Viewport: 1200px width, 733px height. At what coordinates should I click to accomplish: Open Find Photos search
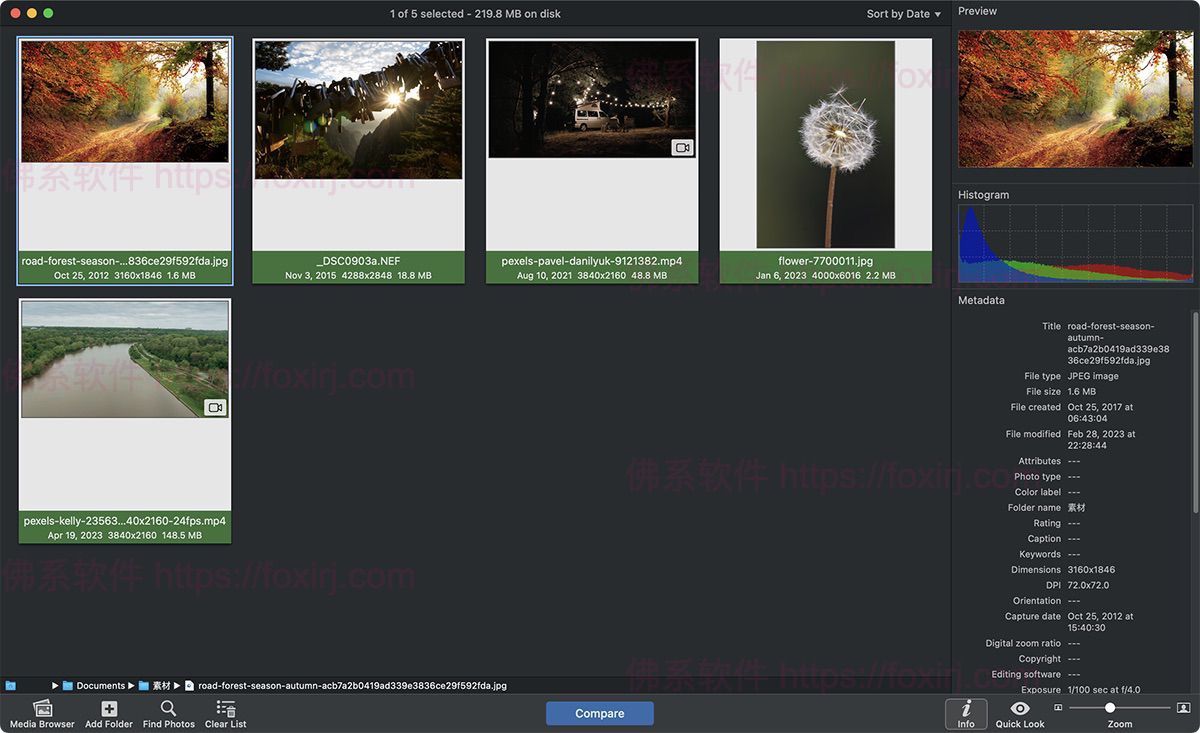click(168, 710)
